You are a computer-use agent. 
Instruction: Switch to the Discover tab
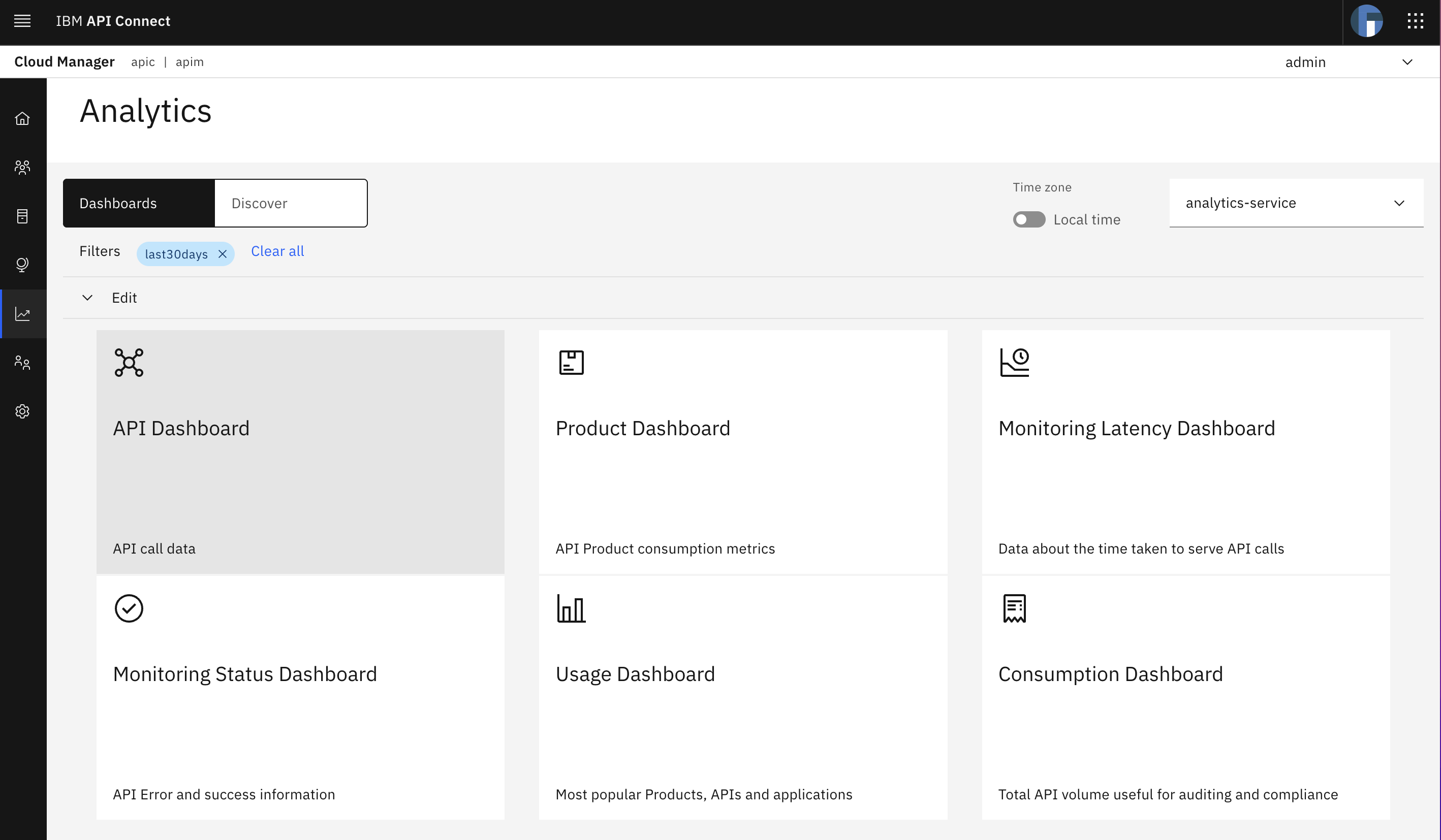pos(291,203)
